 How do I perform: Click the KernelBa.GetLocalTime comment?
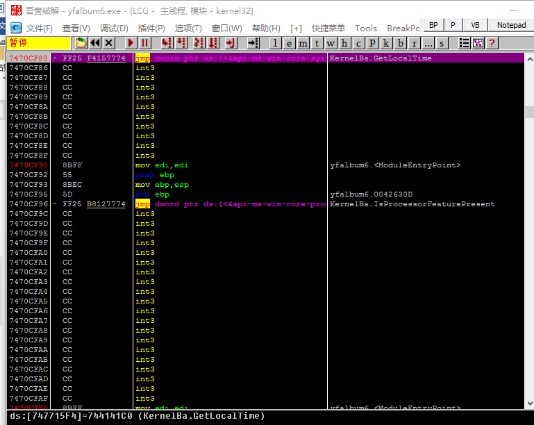380,58
